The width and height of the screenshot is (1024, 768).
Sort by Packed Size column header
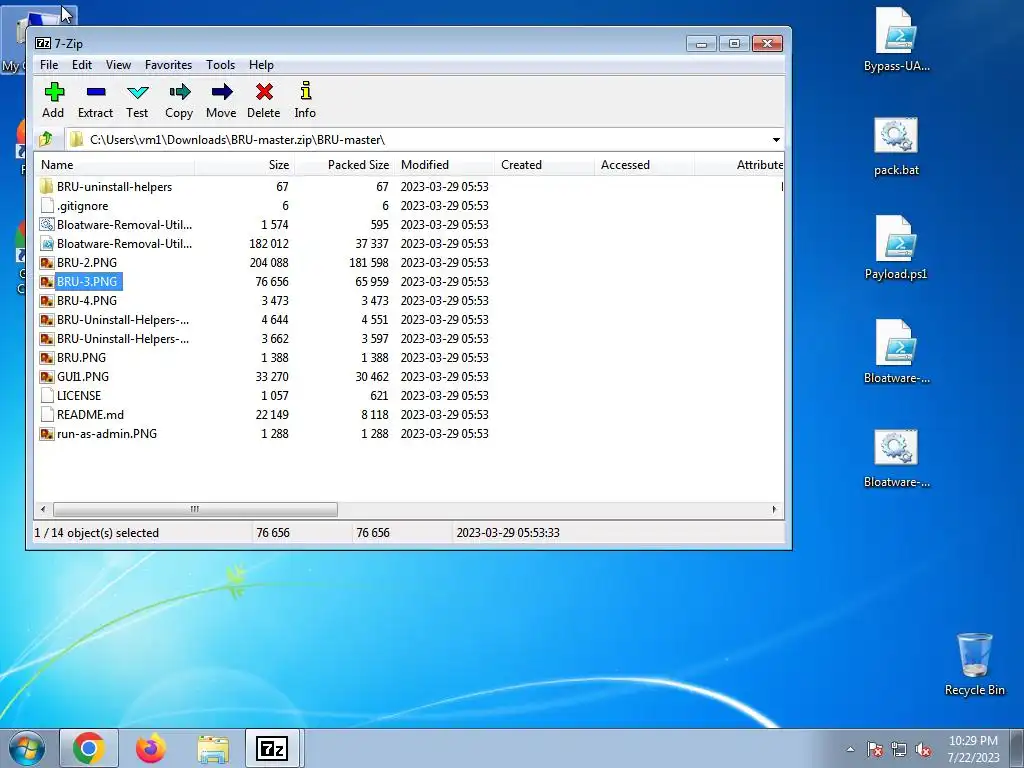344,165
